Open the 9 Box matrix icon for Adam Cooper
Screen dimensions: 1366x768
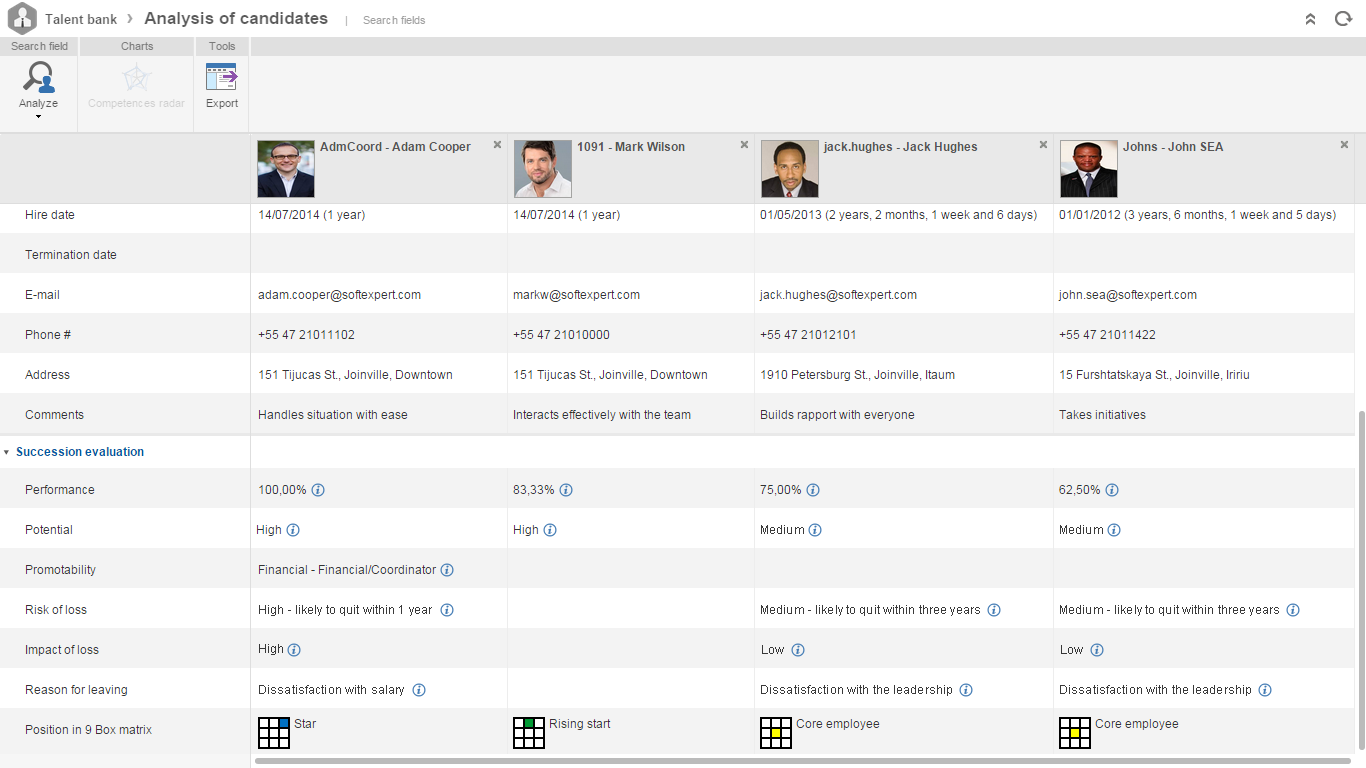pos(273,732)
